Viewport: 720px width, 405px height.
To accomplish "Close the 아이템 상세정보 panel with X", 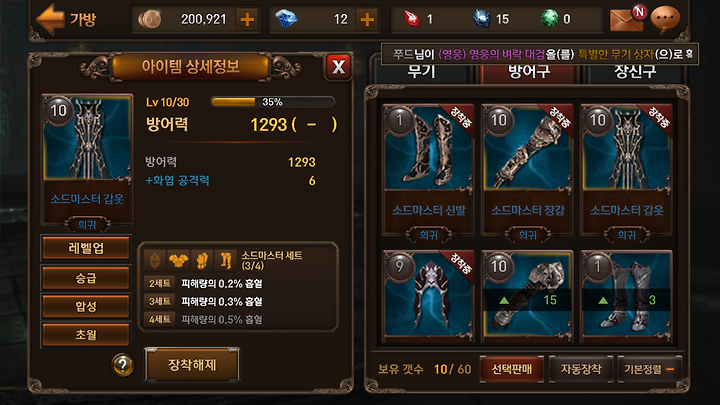I will (338, 67).
